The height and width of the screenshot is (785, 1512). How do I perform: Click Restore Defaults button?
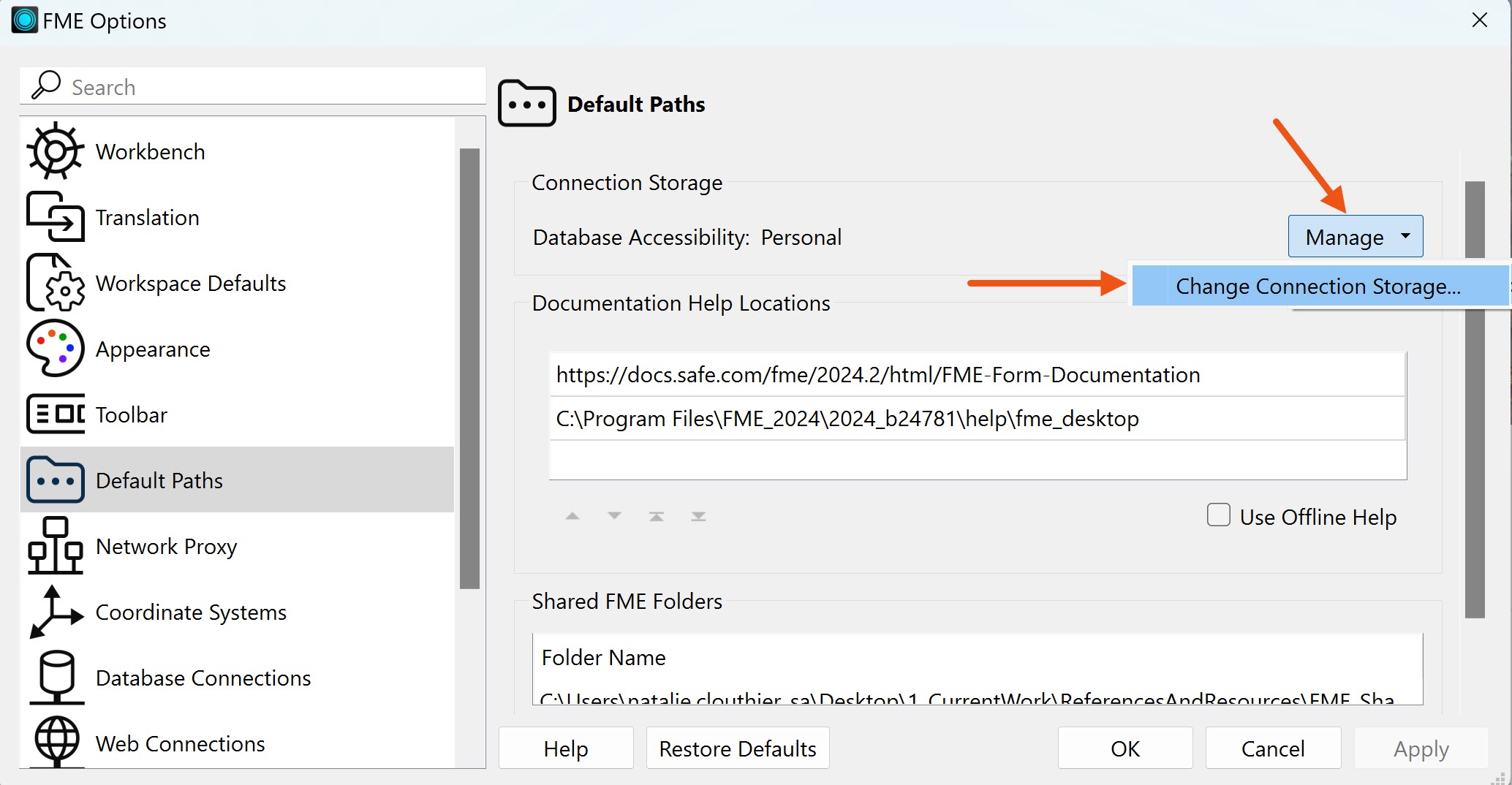(x=737, y=748)
